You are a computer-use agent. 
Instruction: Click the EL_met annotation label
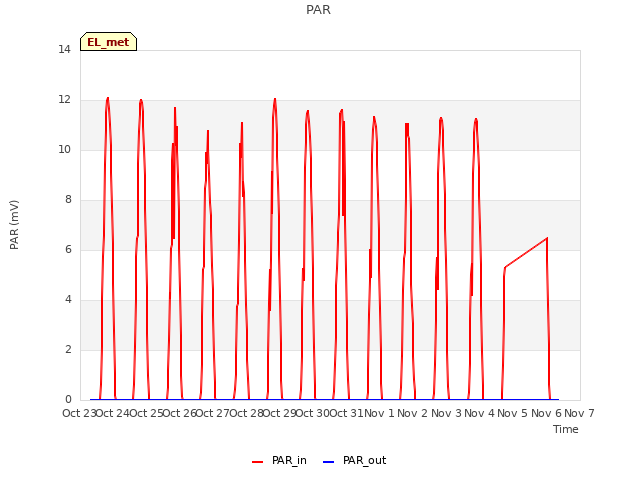[x=108, y=42]
